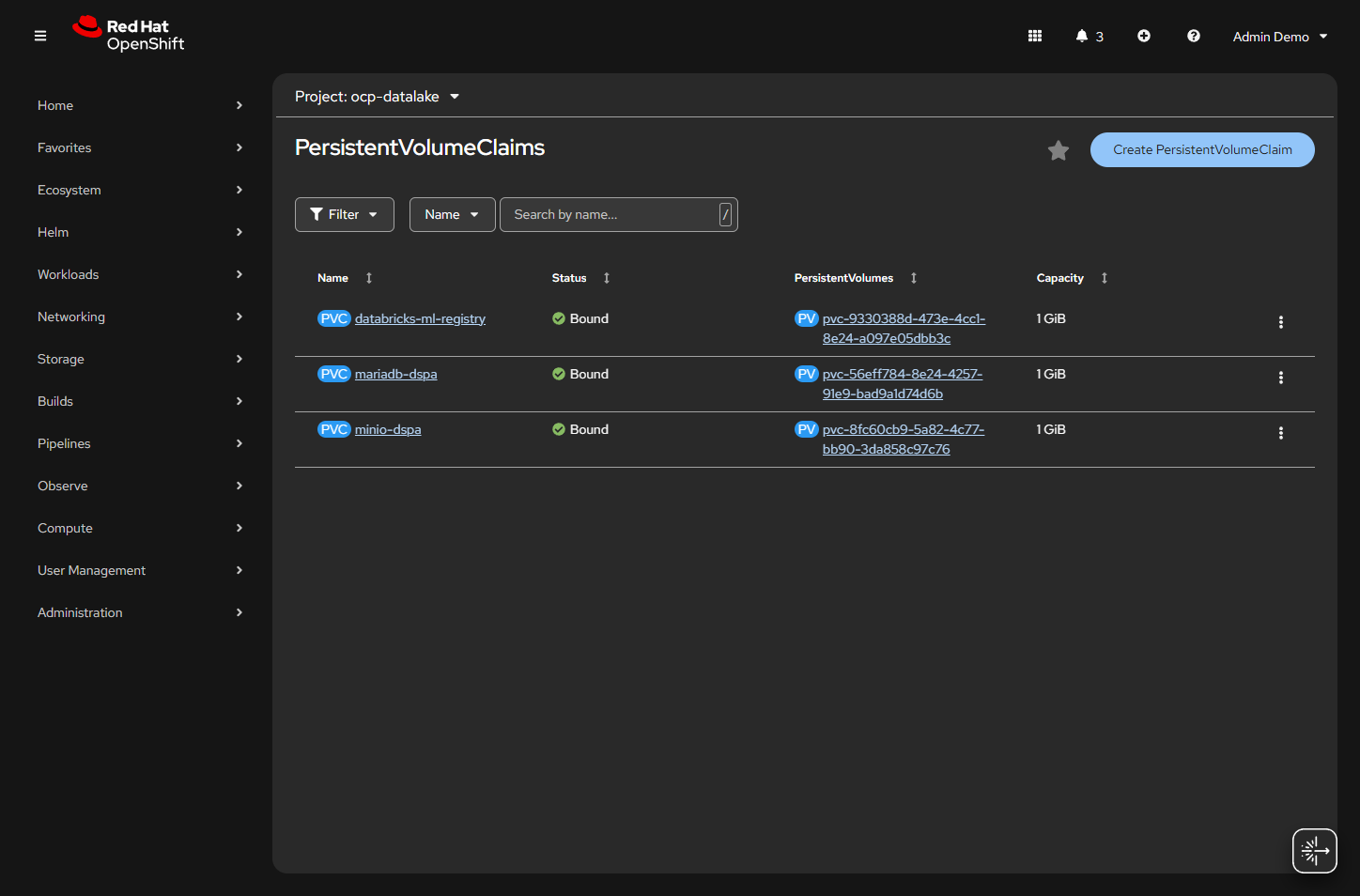This screenshot has height=896, width=1360.
Task: Expand the Helm navigation section
Action: click(140, 232)
